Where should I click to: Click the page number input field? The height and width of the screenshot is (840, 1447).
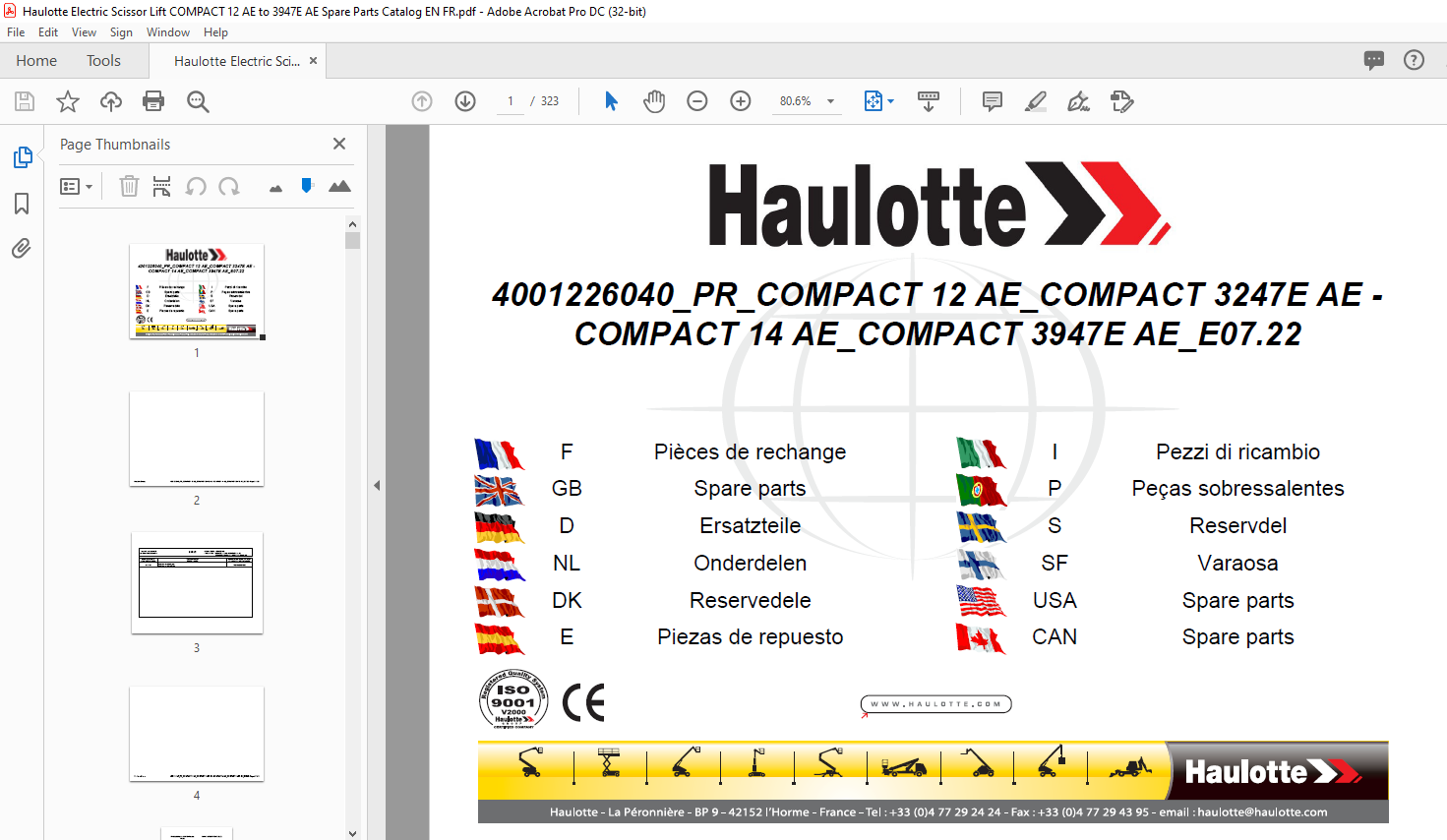511,101
